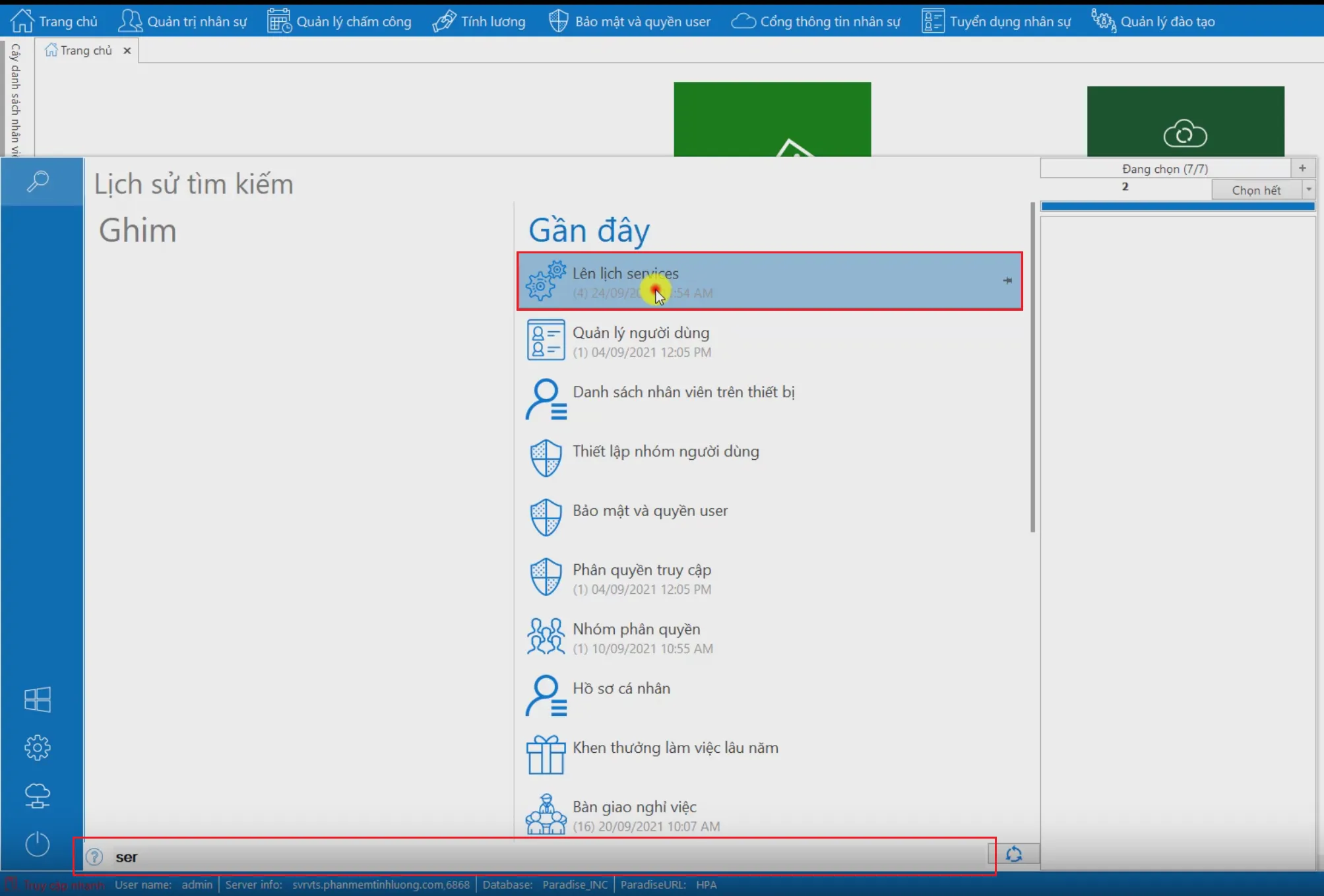
Task: Open the Windows-style grid icon in sidebar
Action: (x=38, y=699)
